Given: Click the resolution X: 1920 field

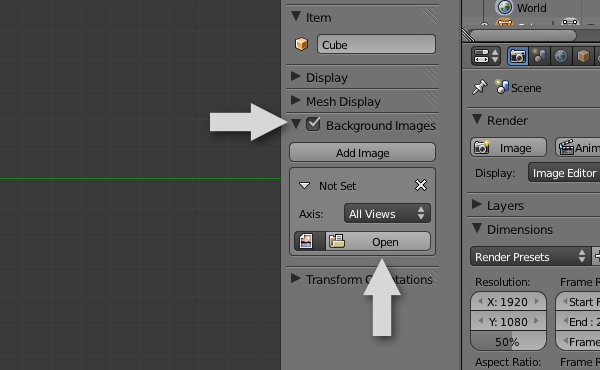Looking at the screenshot, I should 508,302.
